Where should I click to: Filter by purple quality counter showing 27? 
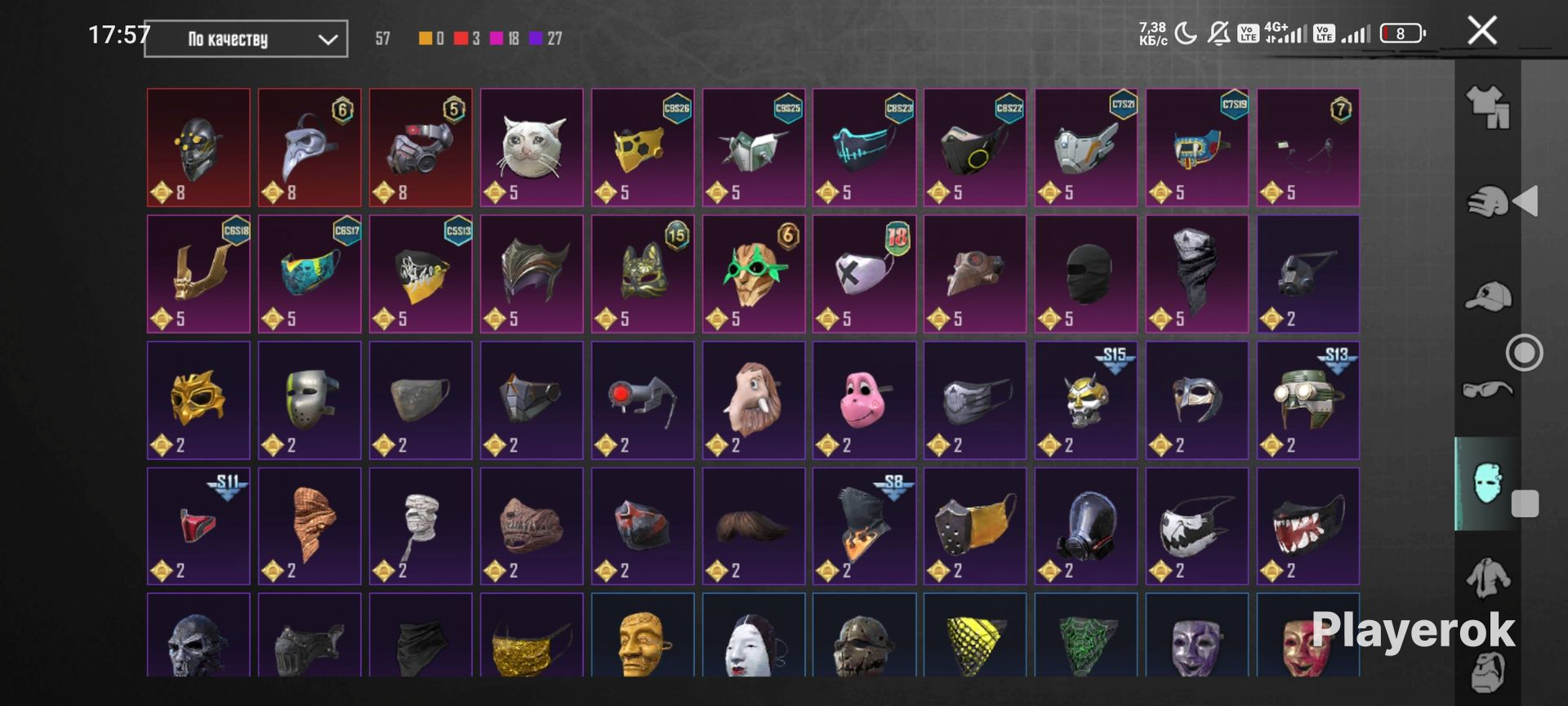[x=546, y=38]
